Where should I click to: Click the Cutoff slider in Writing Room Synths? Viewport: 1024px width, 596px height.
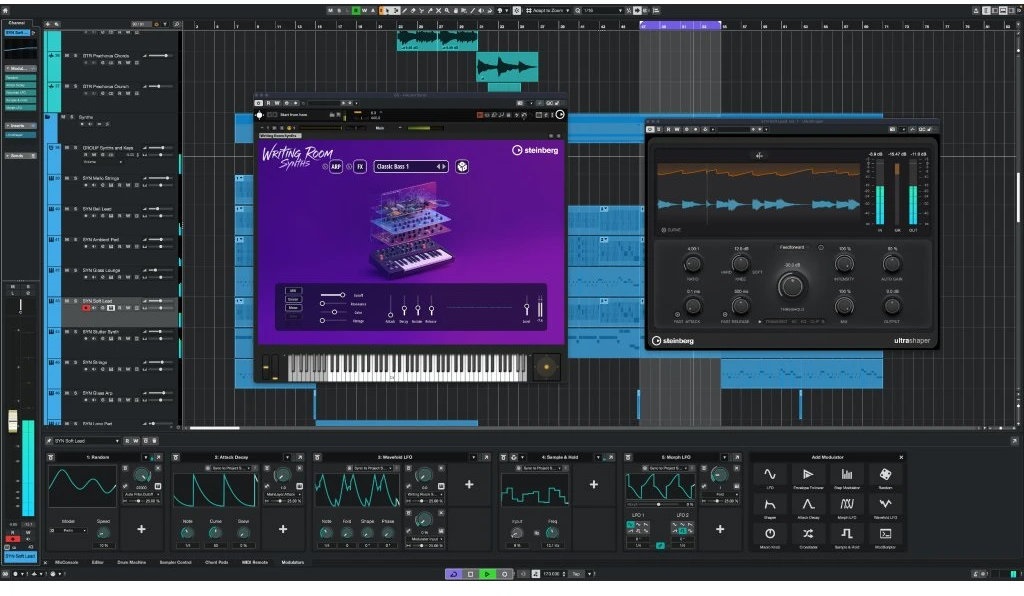[x=333, y=295]
